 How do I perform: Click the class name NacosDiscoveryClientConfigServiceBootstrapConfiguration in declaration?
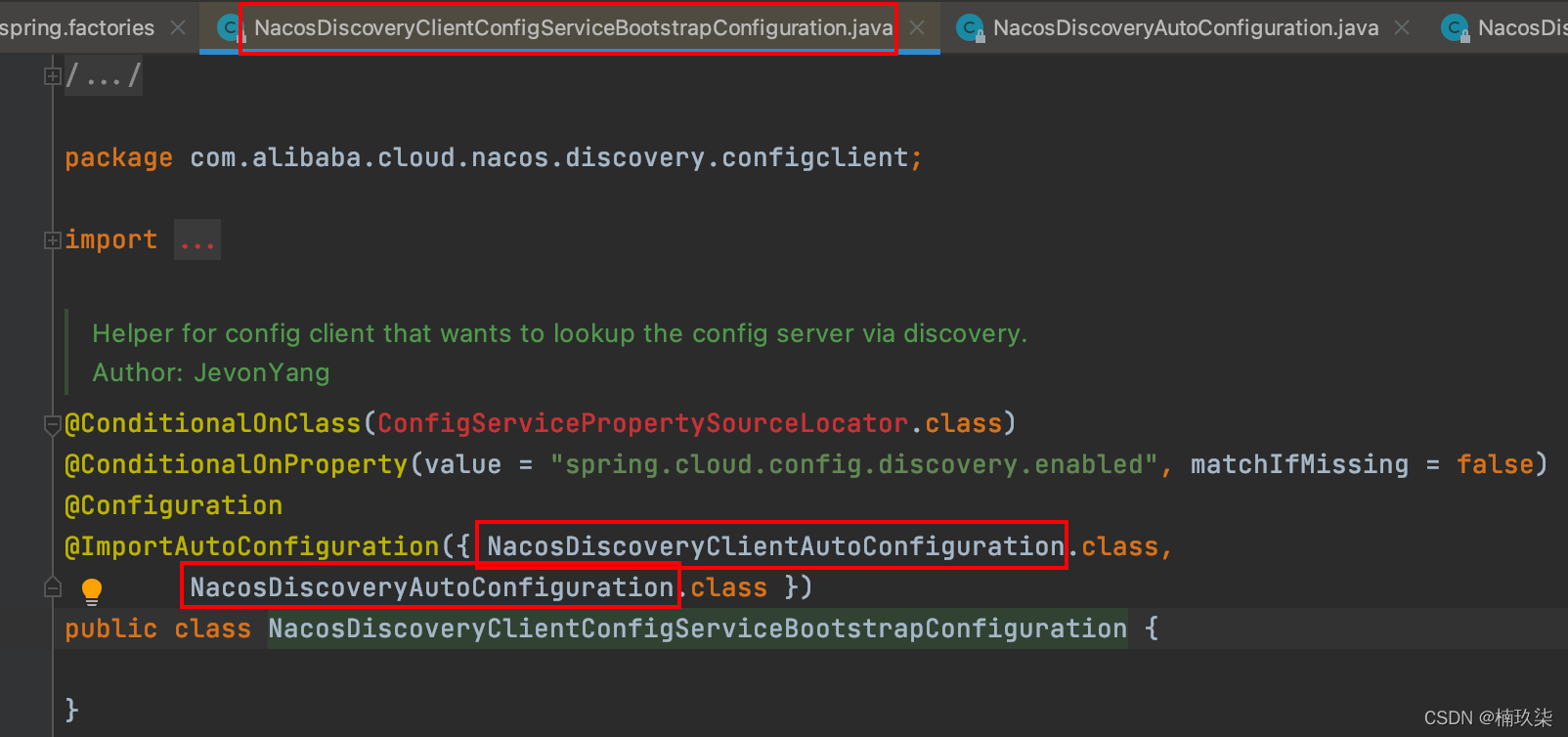697,629
